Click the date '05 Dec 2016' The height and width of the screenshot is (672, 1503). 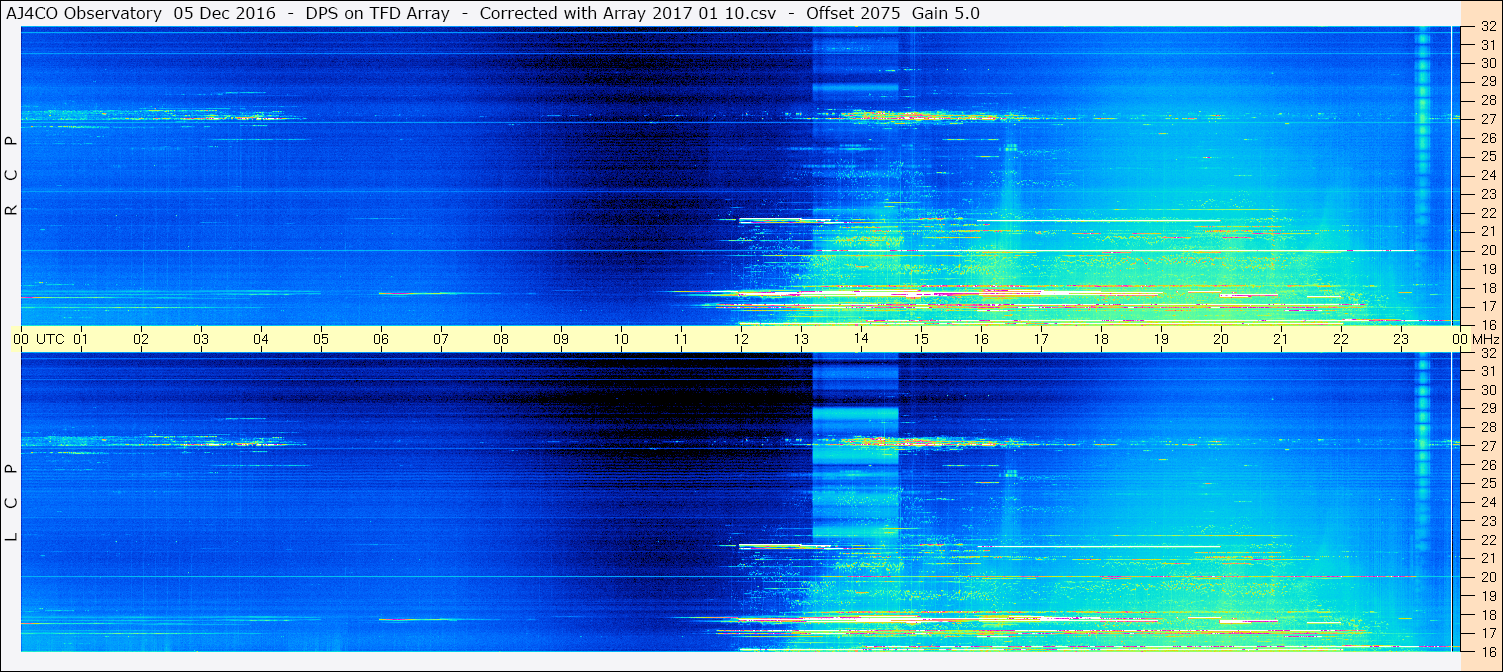click(225, 13)
